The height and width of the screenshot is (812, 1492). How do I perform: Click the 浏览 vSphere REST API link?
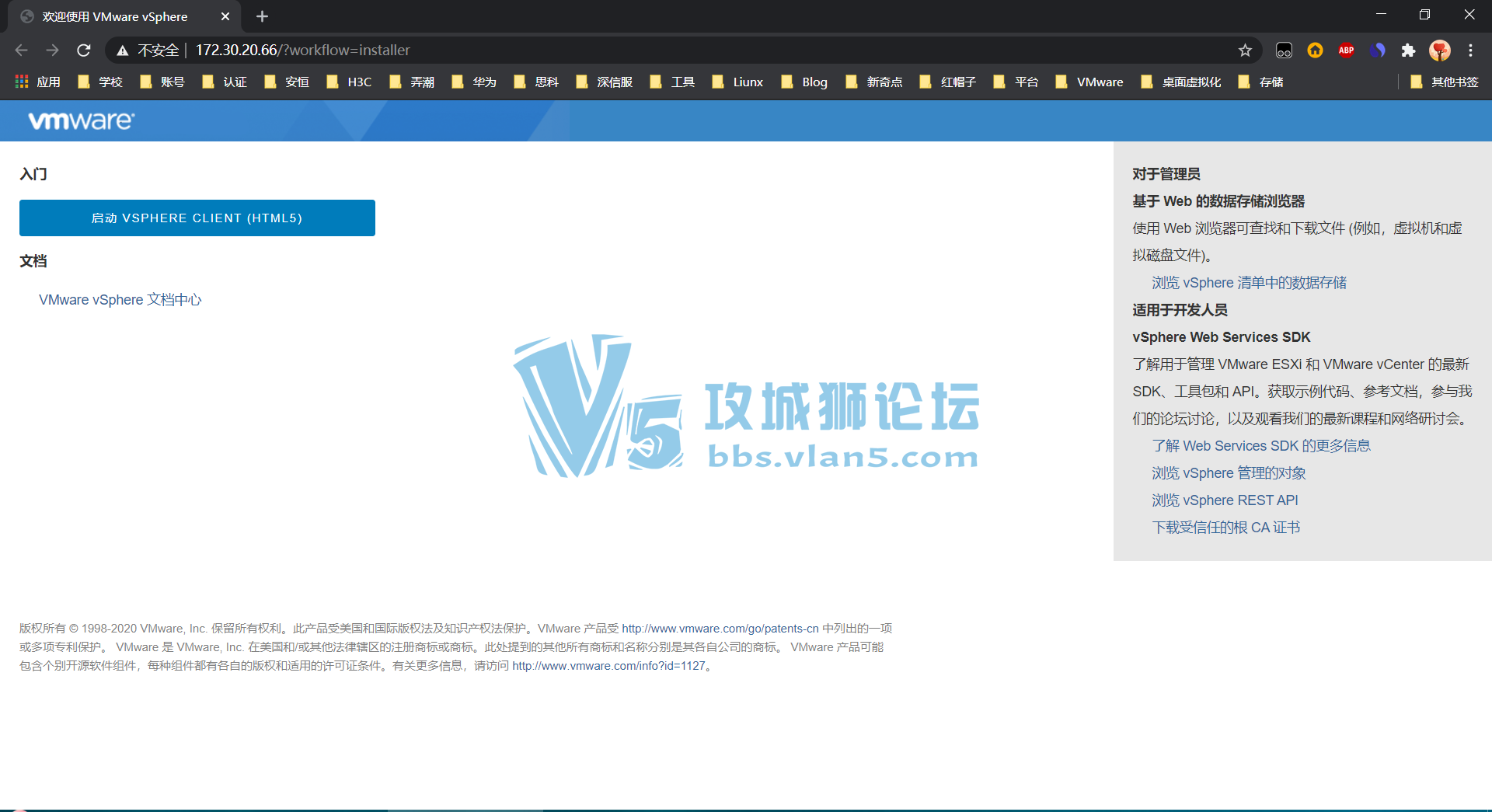pos(1225,500)
